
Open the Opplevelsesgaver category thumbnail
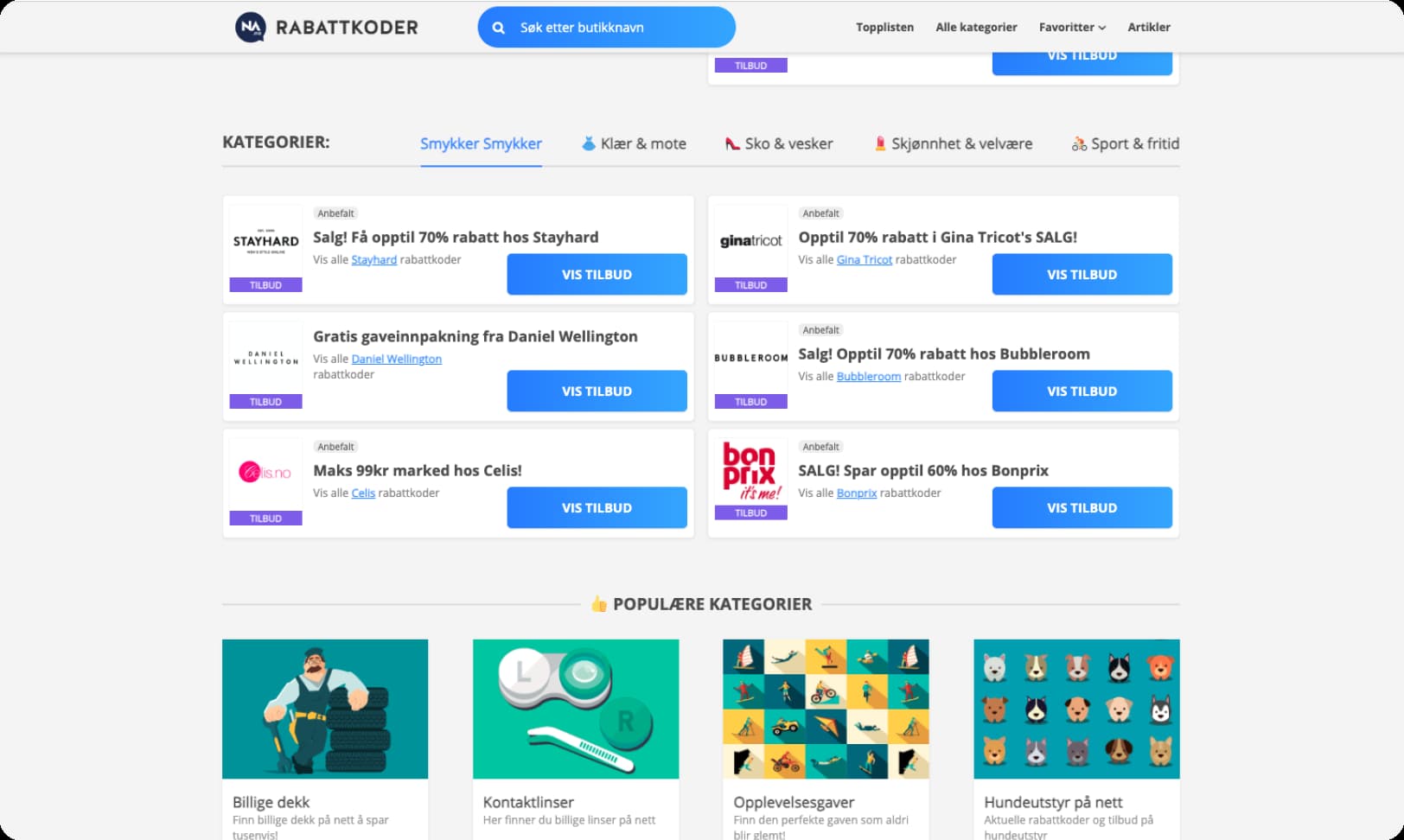tap(826, 709)
